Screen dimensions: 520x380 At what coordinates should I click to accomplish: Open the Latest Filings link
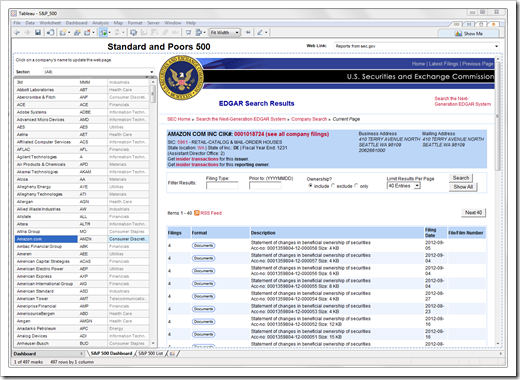444,64
